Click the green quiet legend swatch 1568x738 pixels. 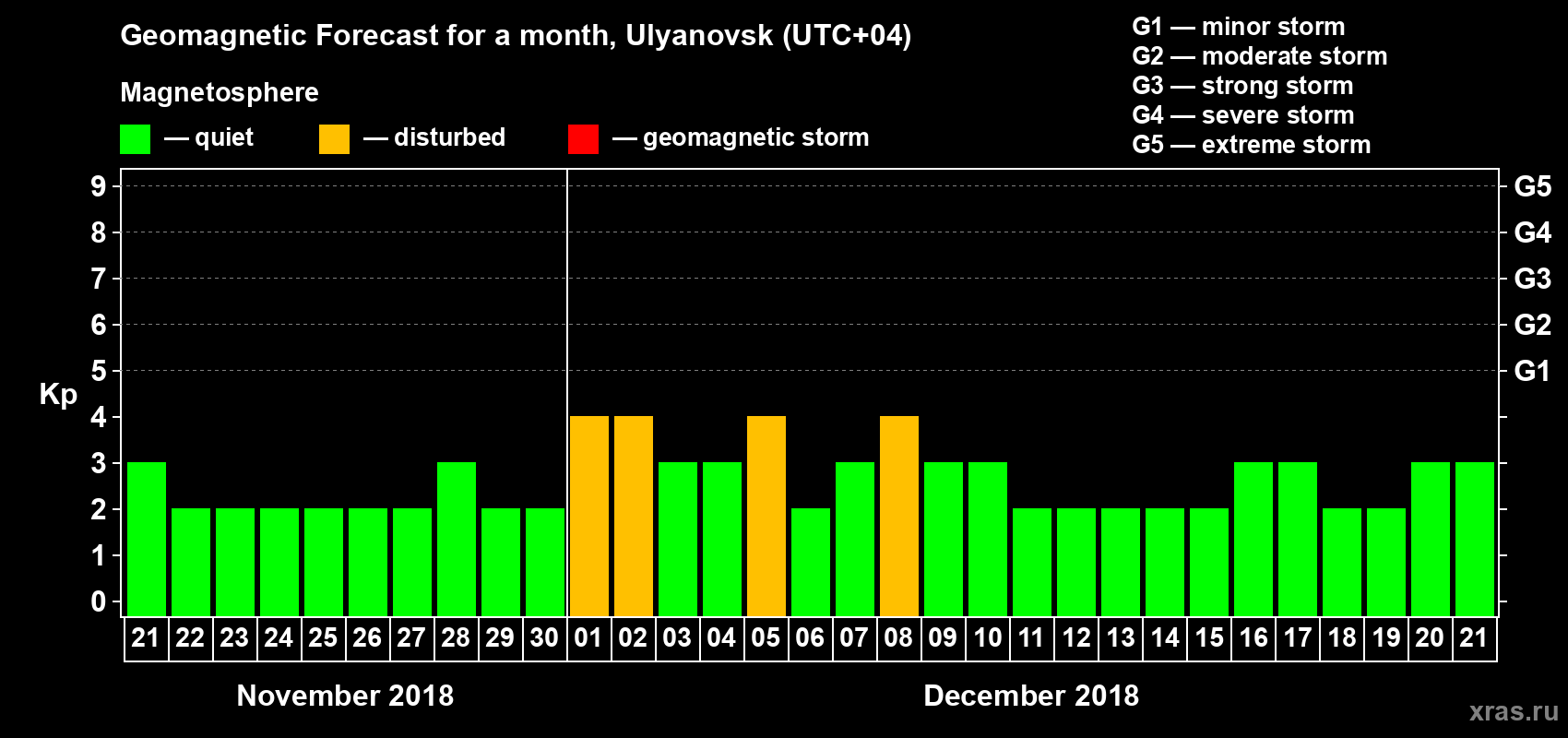136,139
